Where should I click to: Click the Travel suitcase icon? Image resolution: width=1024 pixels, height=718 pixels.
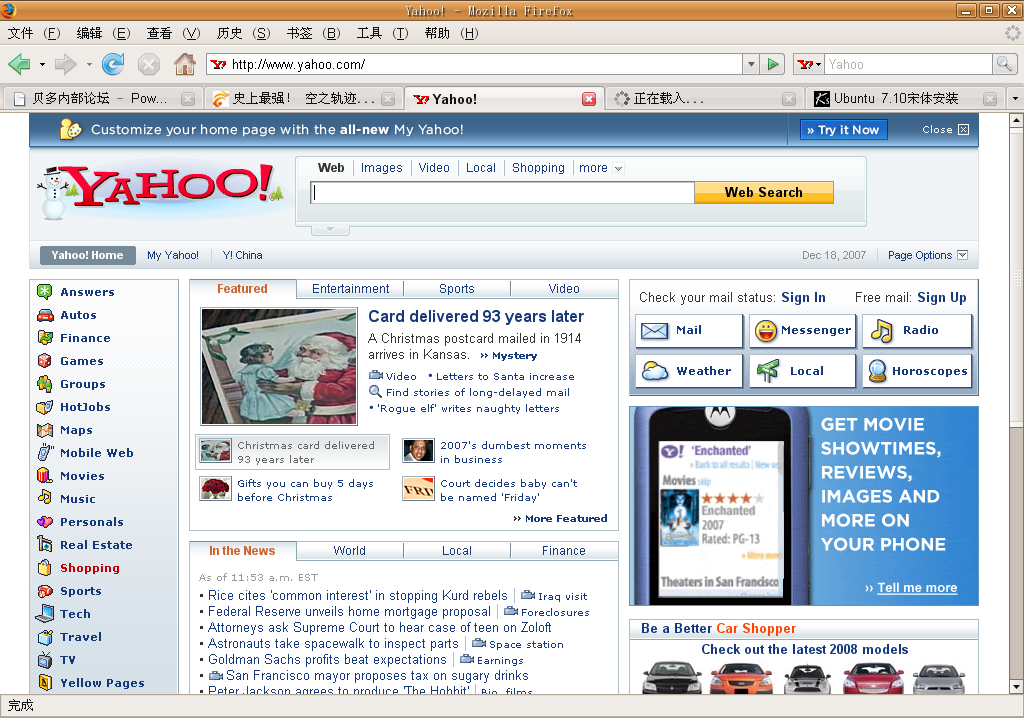44,637
